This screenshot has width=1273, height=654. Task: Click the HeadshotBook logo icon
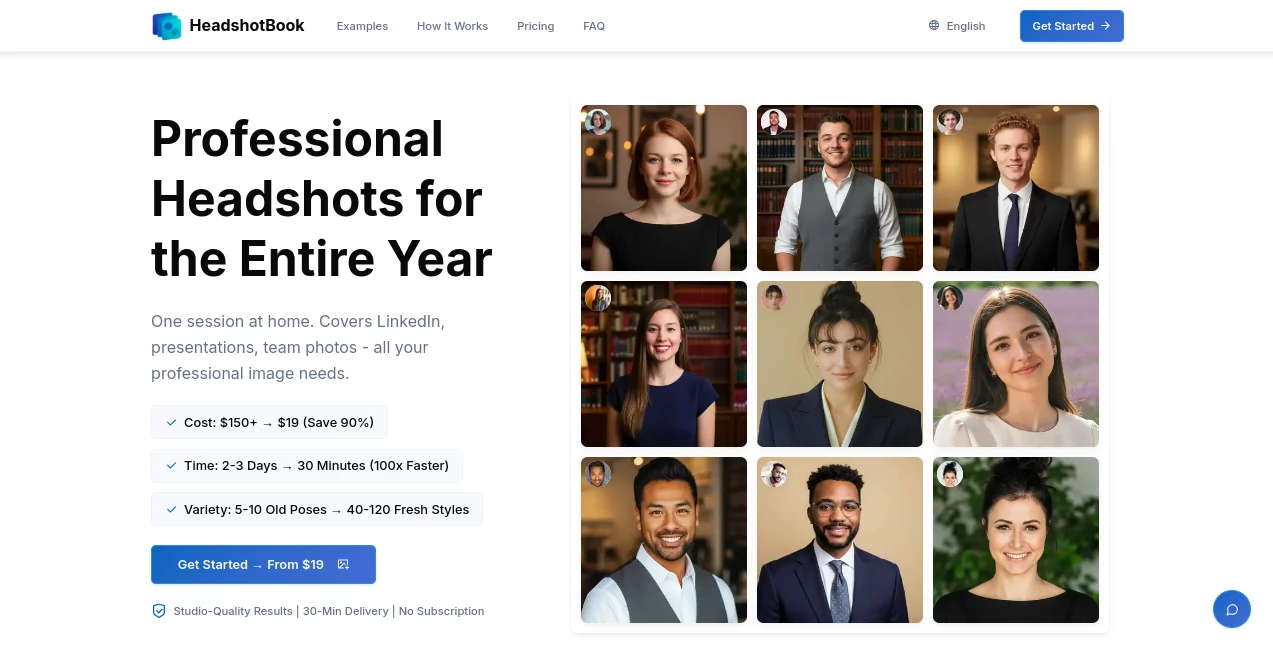pos(166,25)
